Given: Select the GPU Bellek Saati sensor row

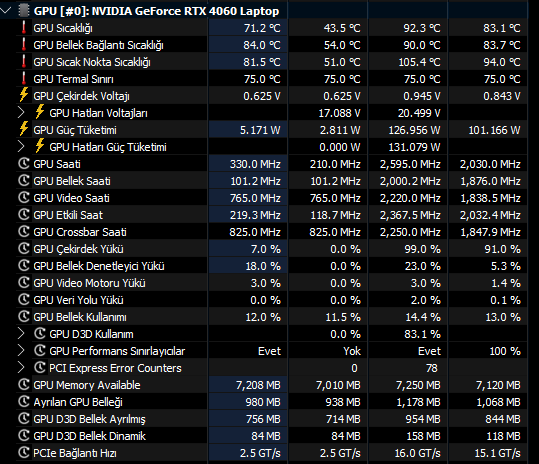Looking at the screenshot, I should [272, 181].
